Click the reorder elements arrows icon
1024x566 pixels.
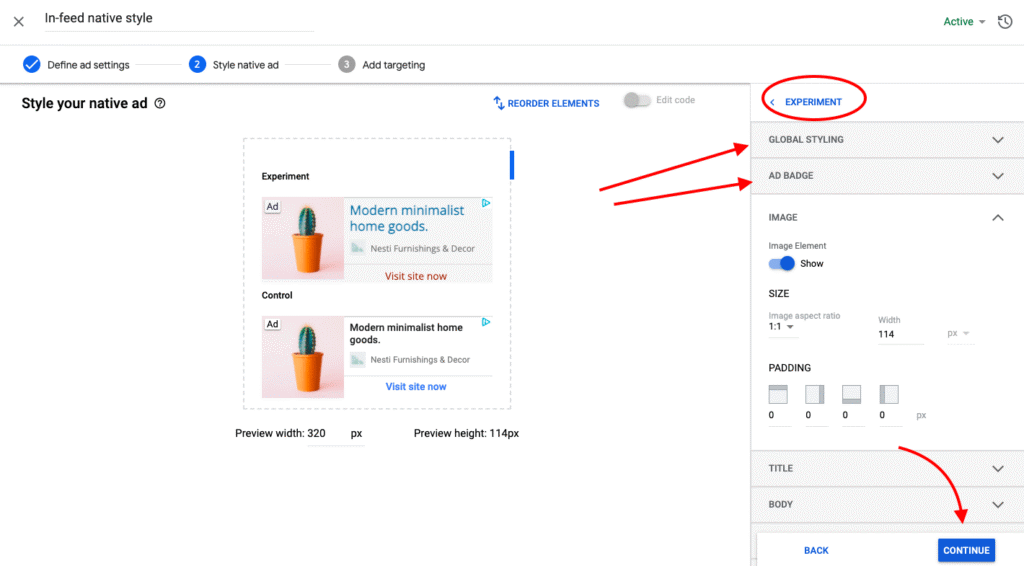[x=499, y=103]
